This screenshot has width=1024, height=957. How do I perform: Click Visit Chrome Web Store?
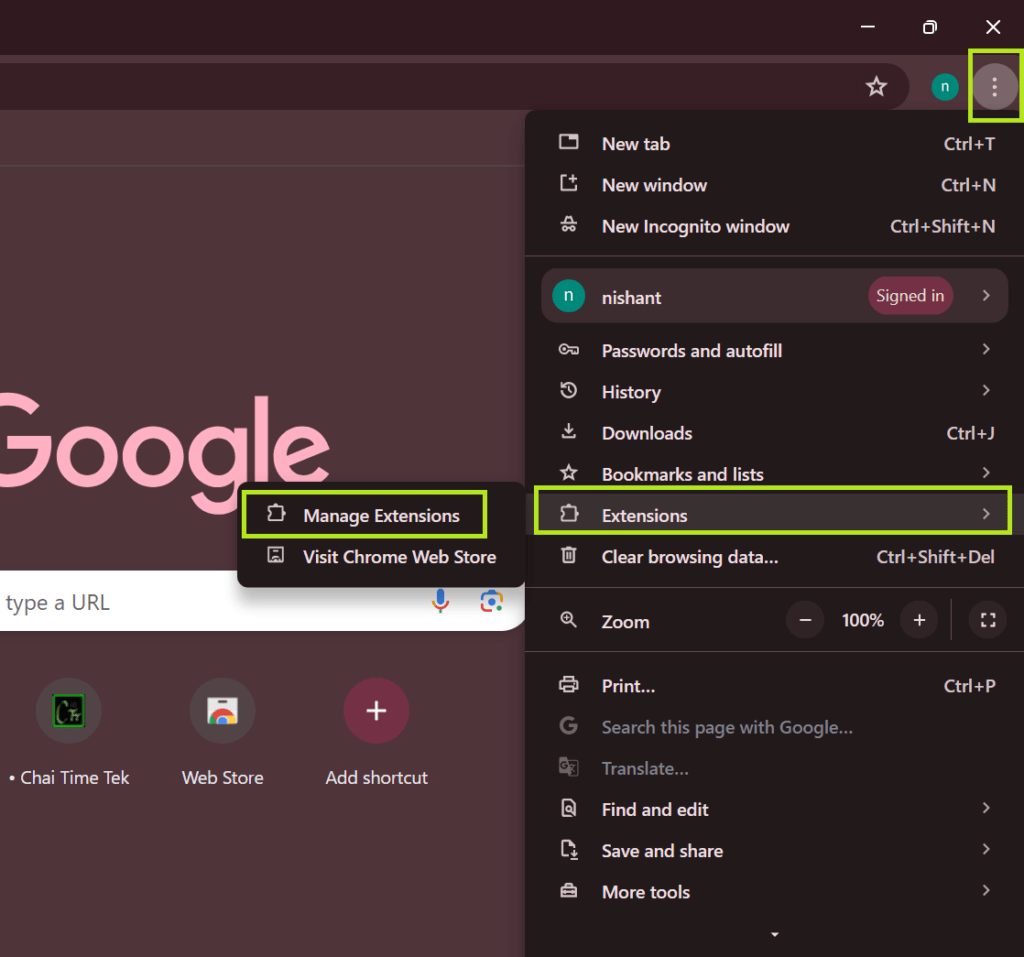click(x=381, y=557)
